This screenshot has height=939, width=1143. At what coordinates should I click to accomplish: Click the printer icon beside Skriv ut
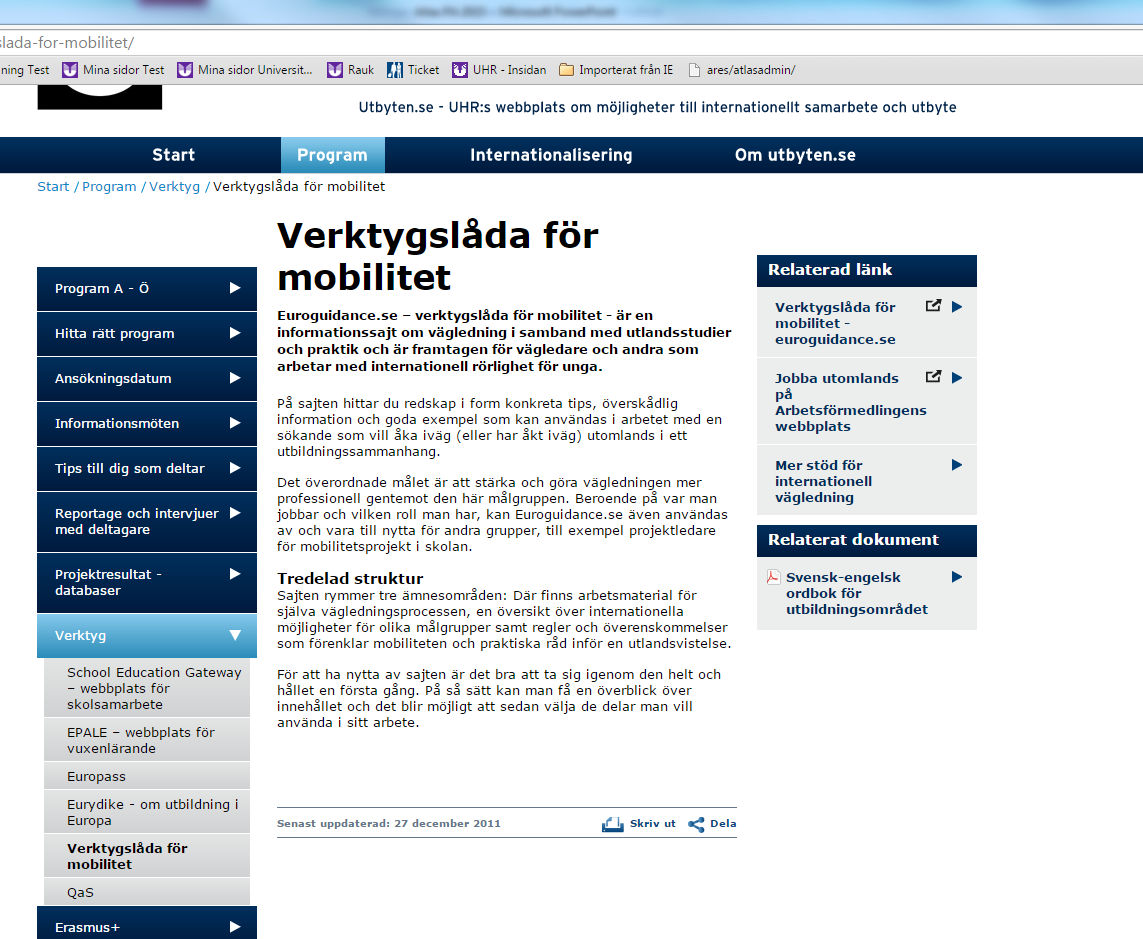coord(612,825)
